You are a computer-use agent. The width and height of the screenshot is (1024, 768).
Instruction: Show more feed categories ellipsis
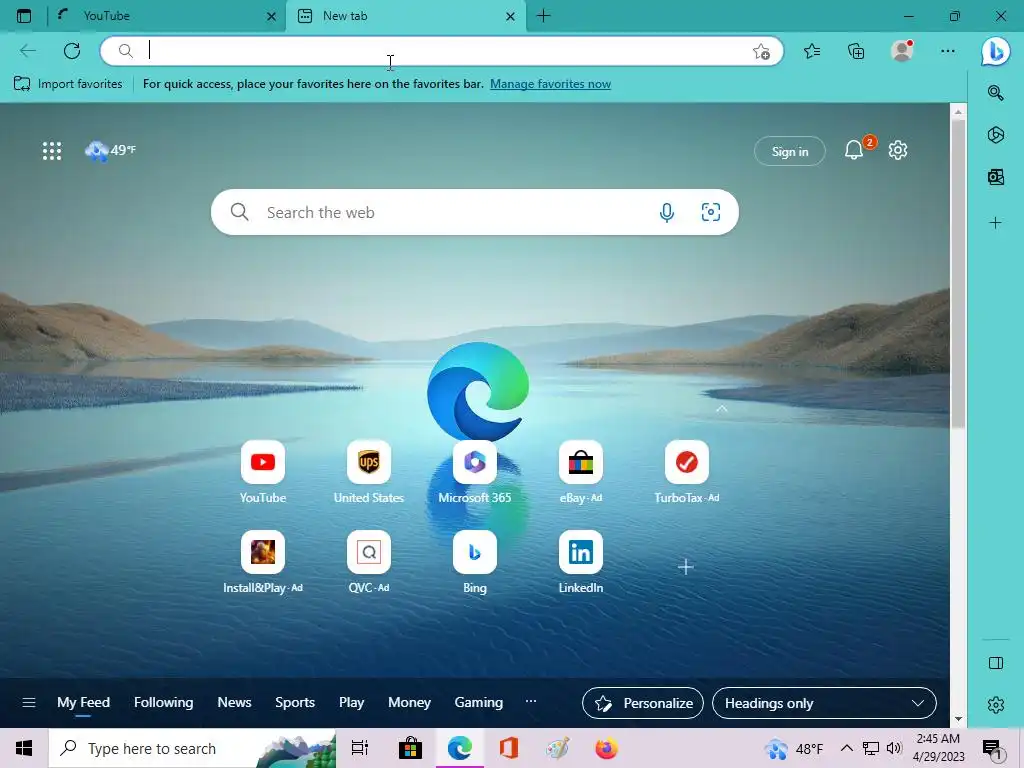[531, 701]
